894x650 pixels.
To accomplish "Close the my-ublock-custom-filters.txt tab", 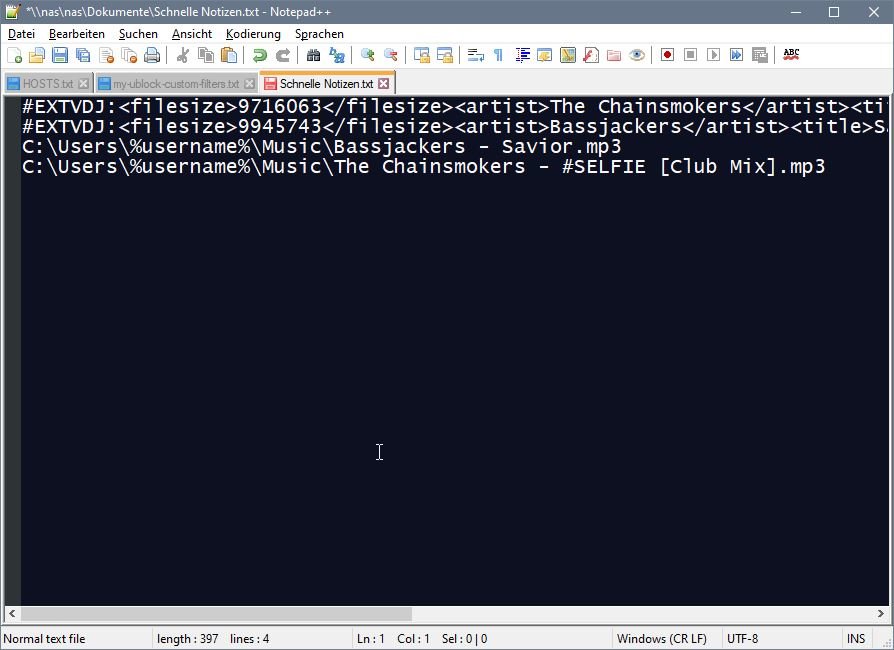I will [249, 84].
